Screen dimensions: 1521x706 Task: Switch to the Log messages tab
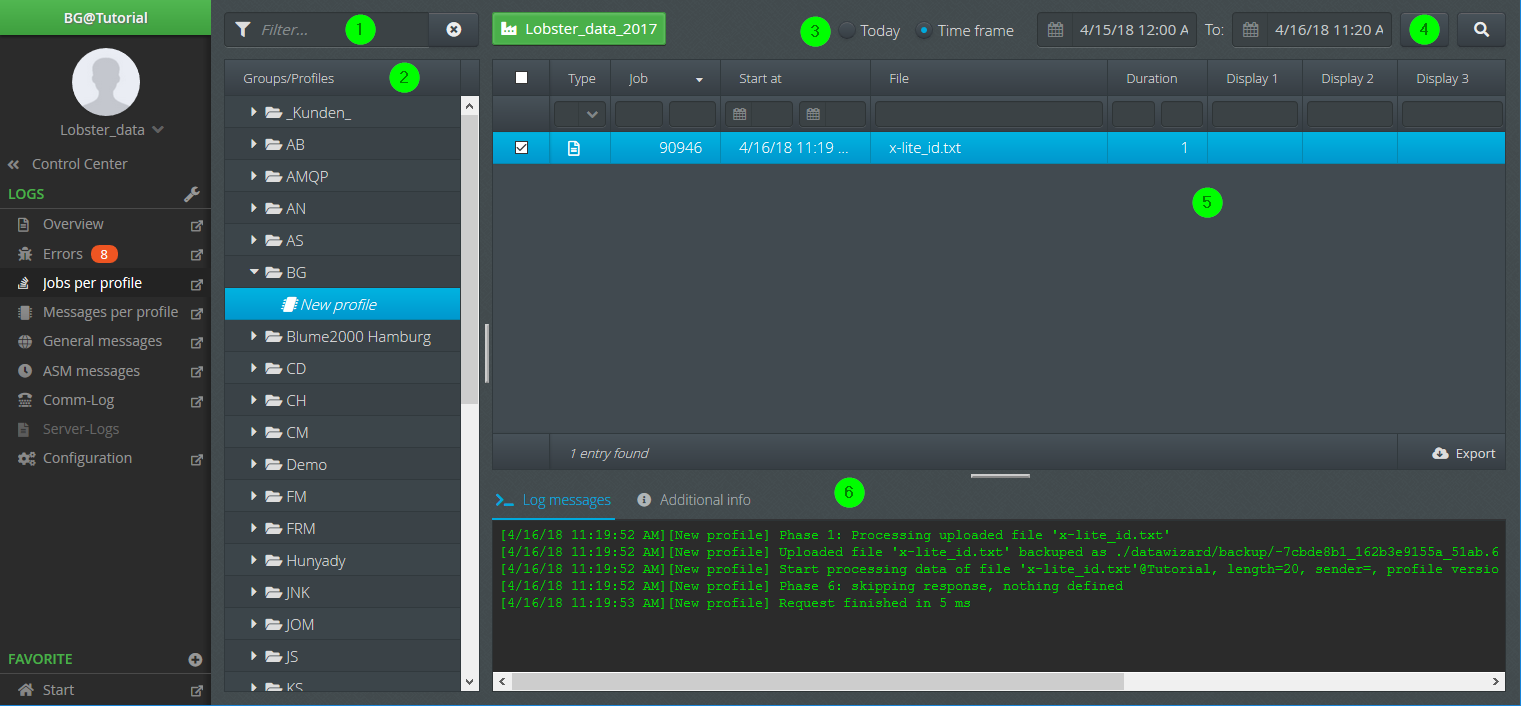pyautogui.click(x=554, y=500)
